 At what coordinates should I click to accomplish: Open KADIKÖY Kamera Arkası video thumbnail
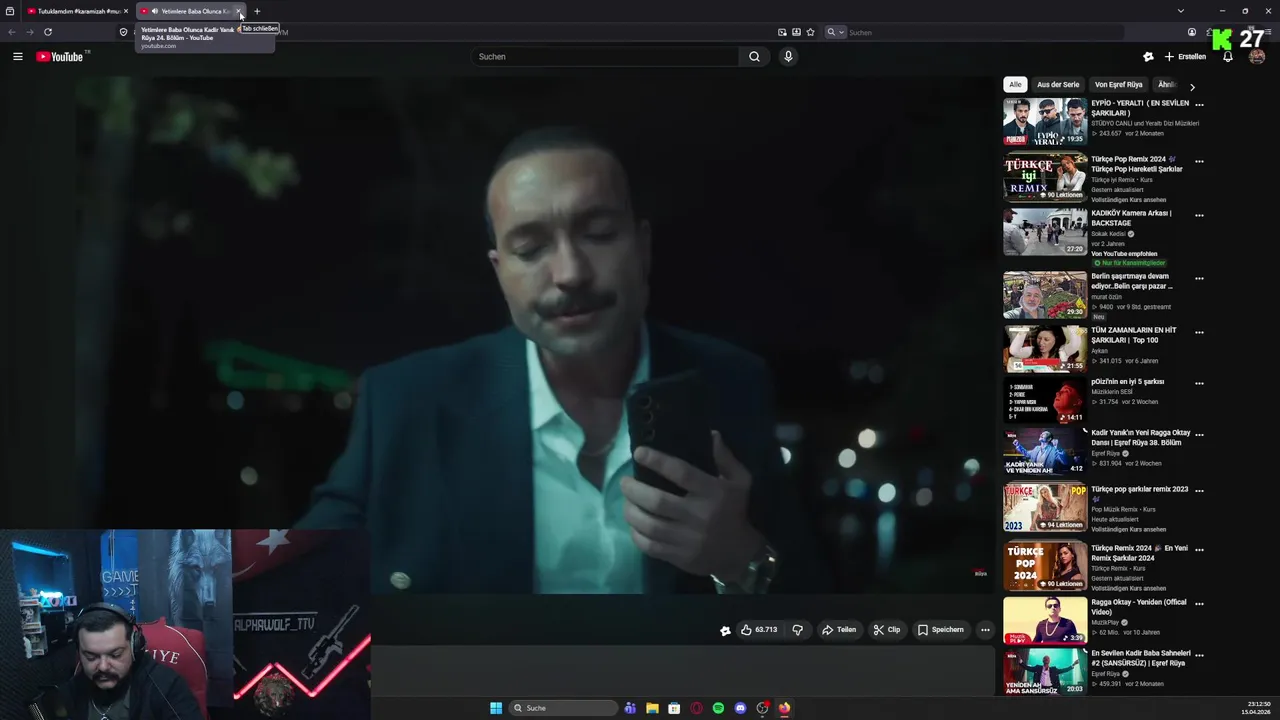point(1045,231)
